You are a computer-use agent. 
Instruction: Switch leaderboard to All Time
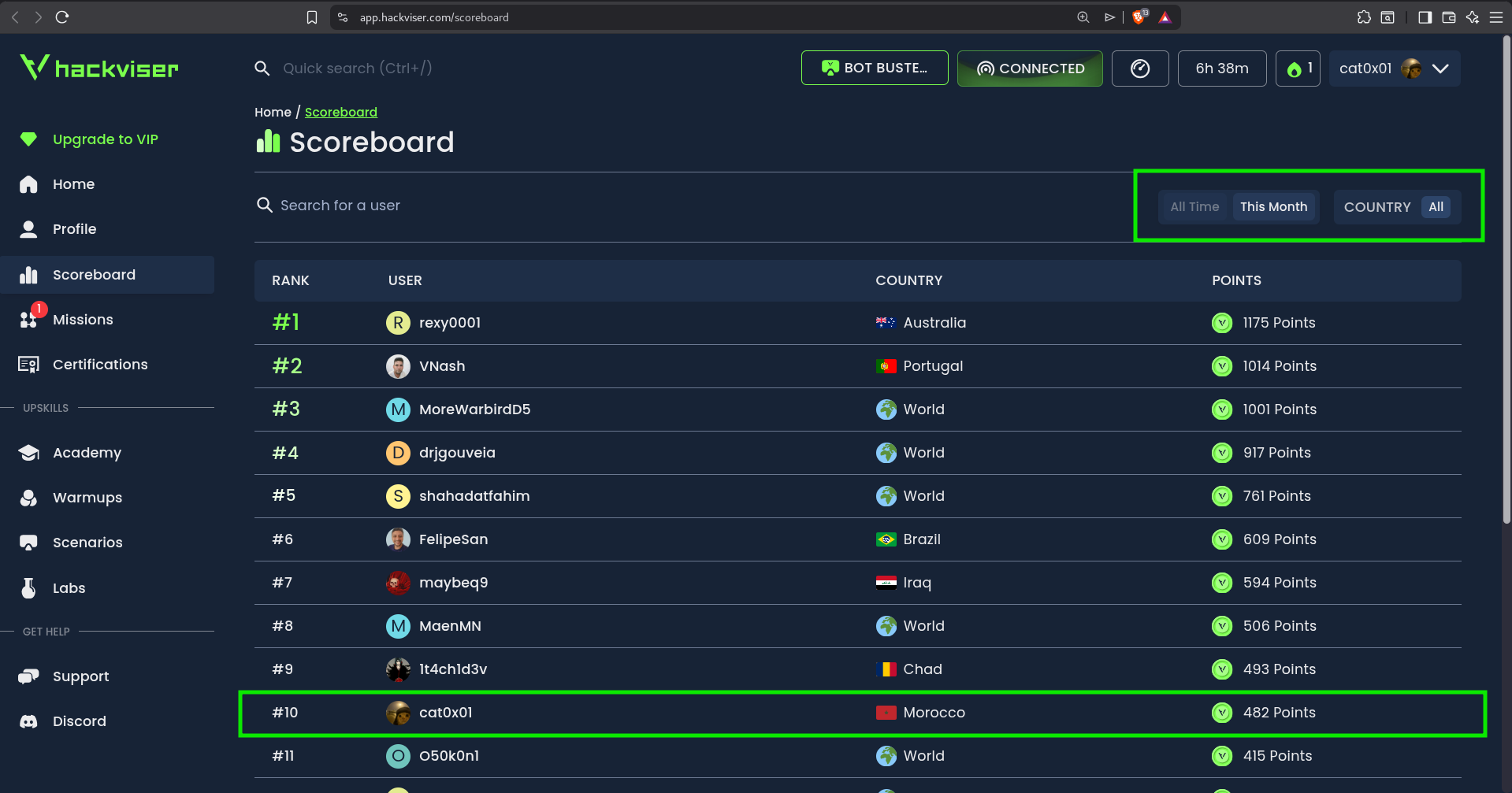click(x=1194, y=207)
